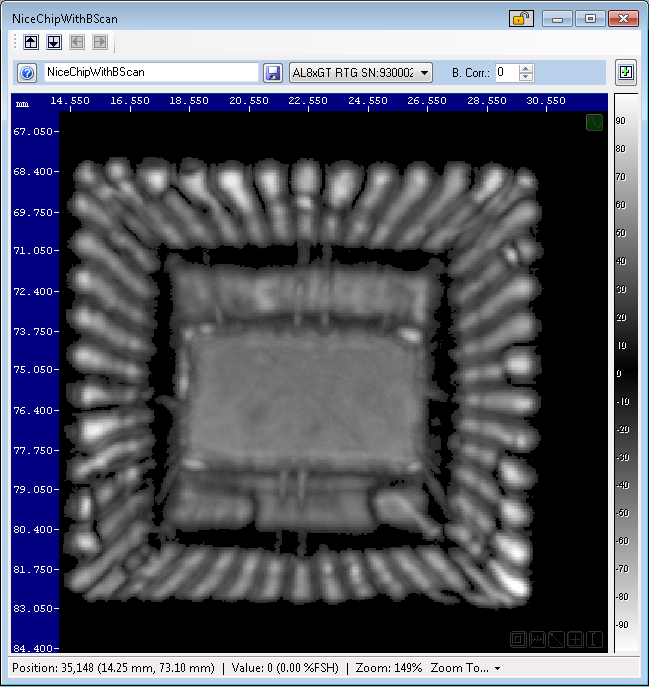The width and height of the screenshot is (649, 687).
Task: Click the import (up arrow) toolbar icon
Action: pyautogui.click(x=31, y=42)
